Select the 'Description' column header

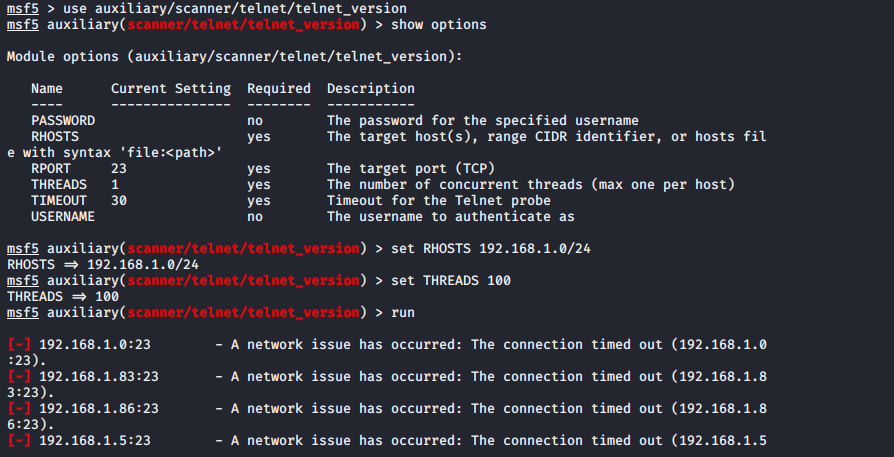pyautogui.click(x=371, y=89)
